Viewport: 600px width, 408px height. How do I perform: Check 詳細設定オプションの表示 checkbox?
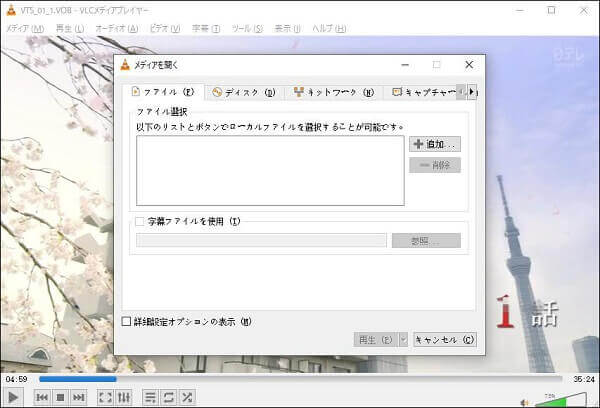126,321
